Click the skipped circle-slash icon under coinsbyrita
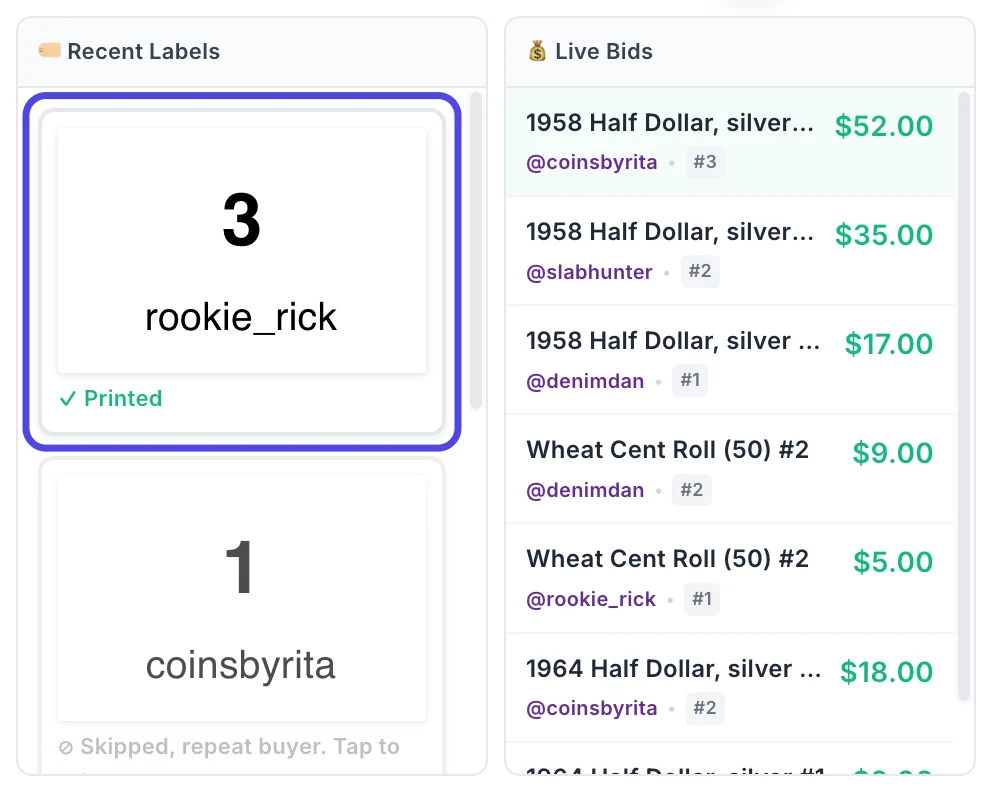The height and width of the screenshot is (792, 992). pos(66,748)
